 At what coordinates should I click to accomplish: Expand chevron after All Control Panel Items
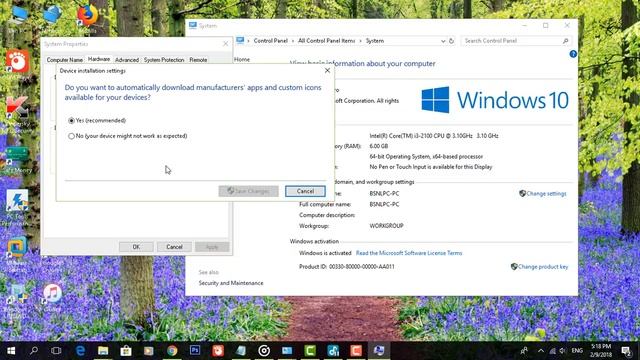(360, 41)
